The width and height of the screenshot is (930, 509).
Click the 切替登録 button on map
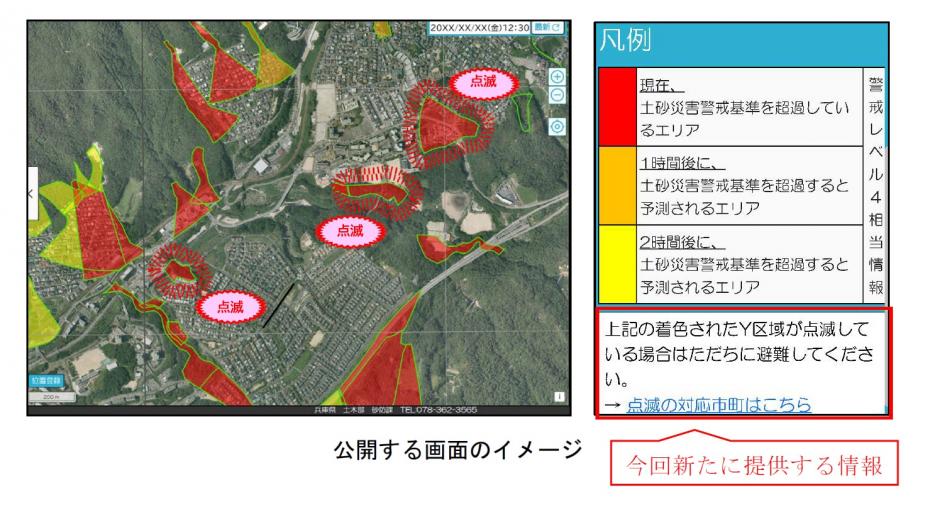point(45,381)
